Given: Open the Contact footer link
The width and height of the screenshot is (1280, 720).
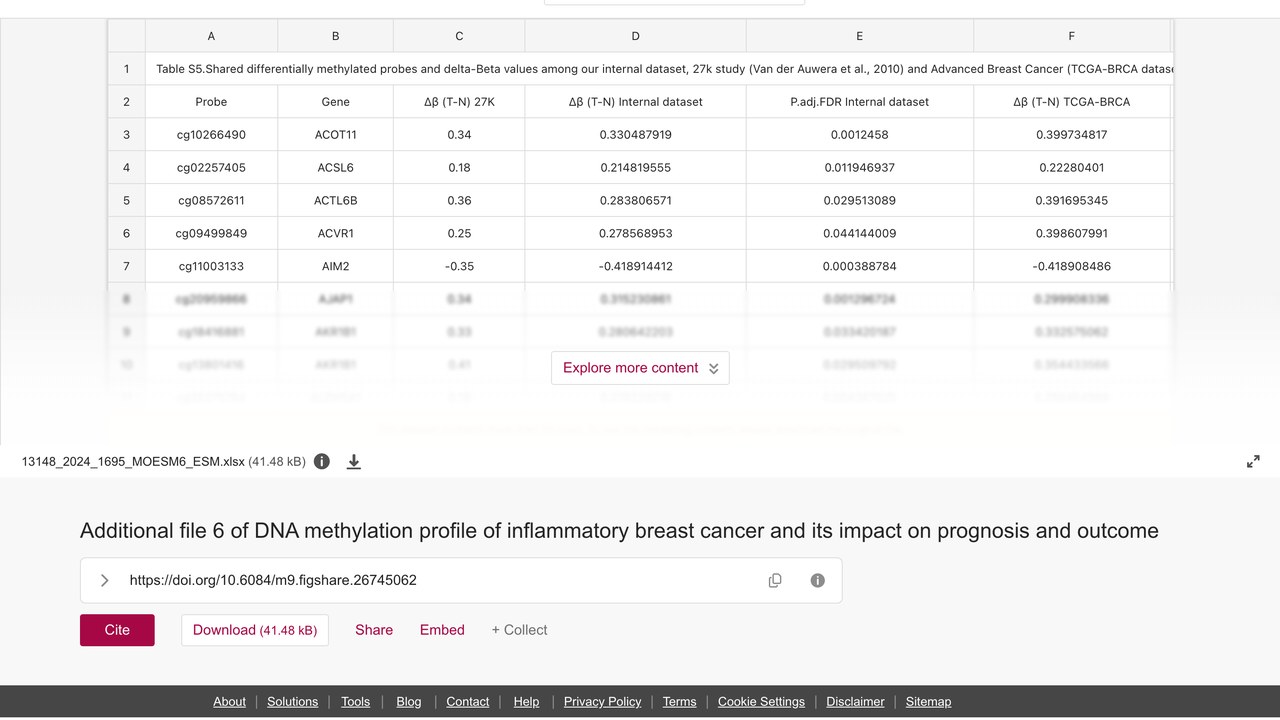Looking at the screenshot, I should [x=468, y=702].
